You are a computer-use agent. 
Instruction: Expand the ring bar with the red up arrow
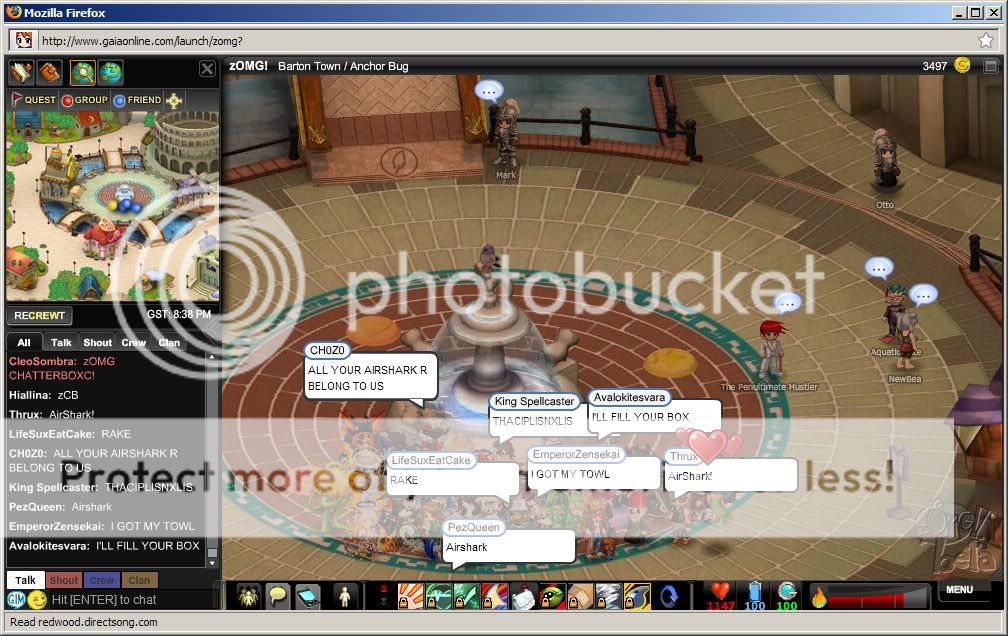385,586
